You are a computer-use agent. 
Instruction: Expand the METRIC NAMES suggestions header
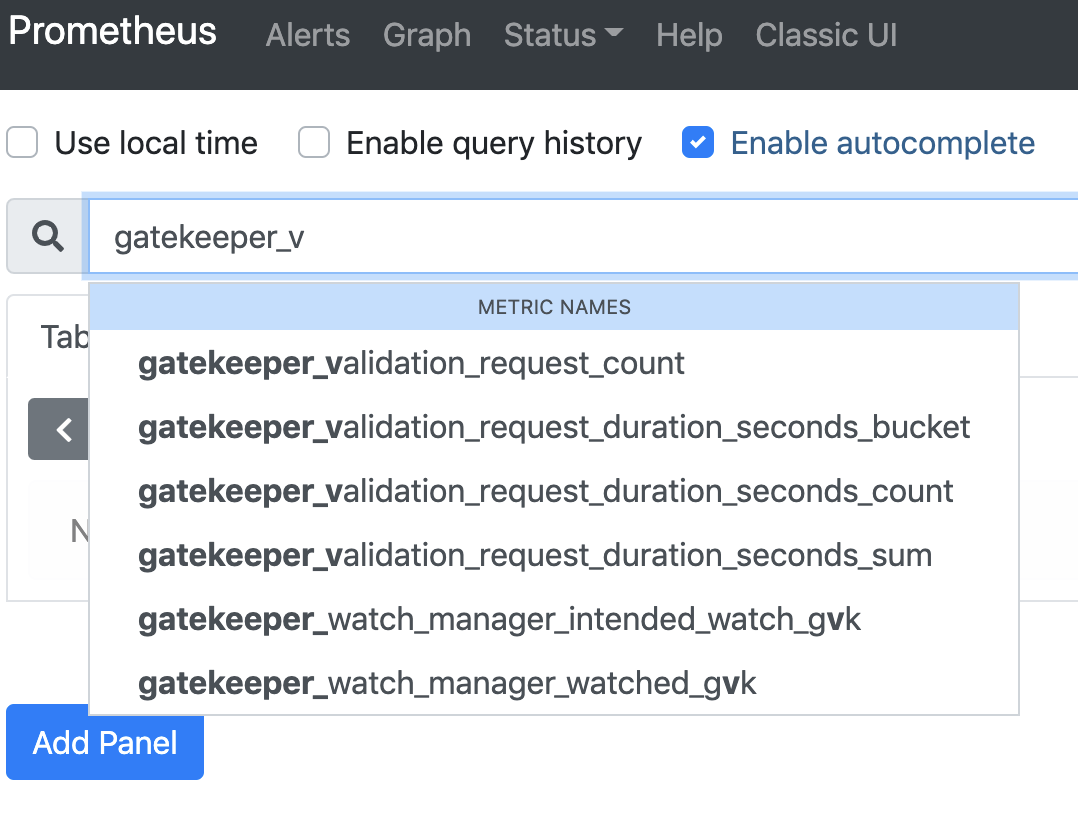554,307
